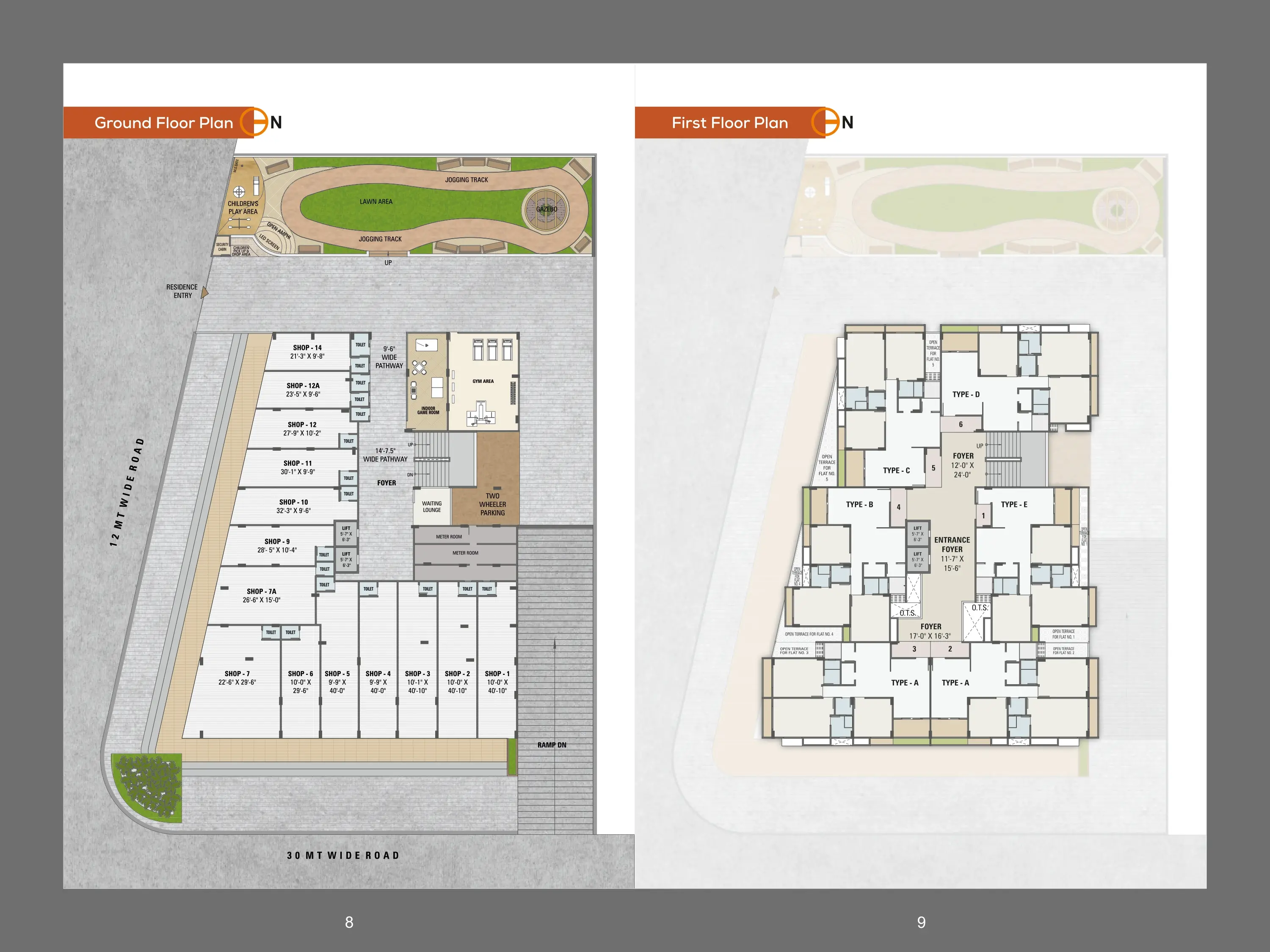Click the First Floor Plan north compass icon
This screenshot has width=1270, height=952.
click(x=825, y=122)
